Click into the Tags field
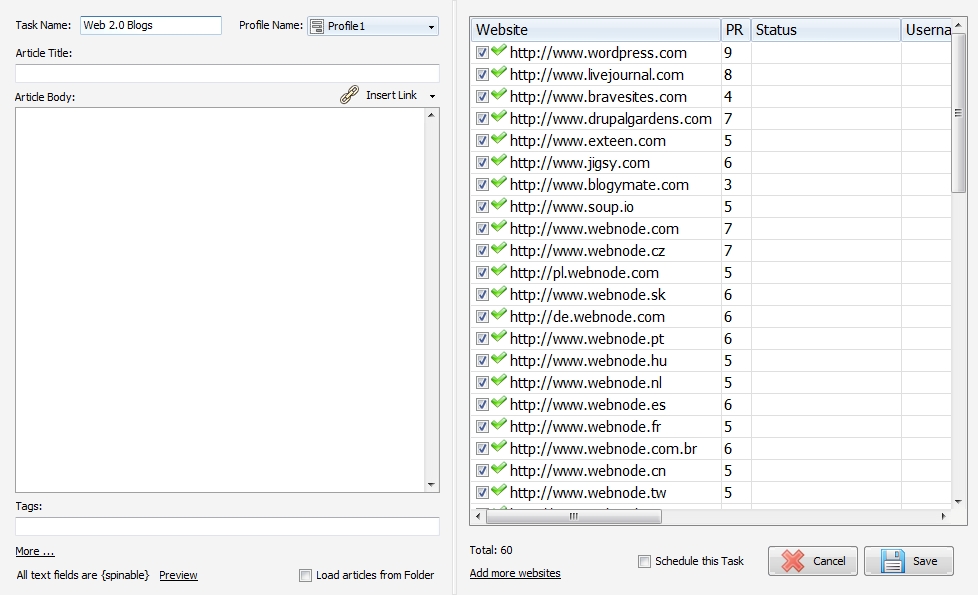This screenshot has height=595, width=978. tap(227, 526)
